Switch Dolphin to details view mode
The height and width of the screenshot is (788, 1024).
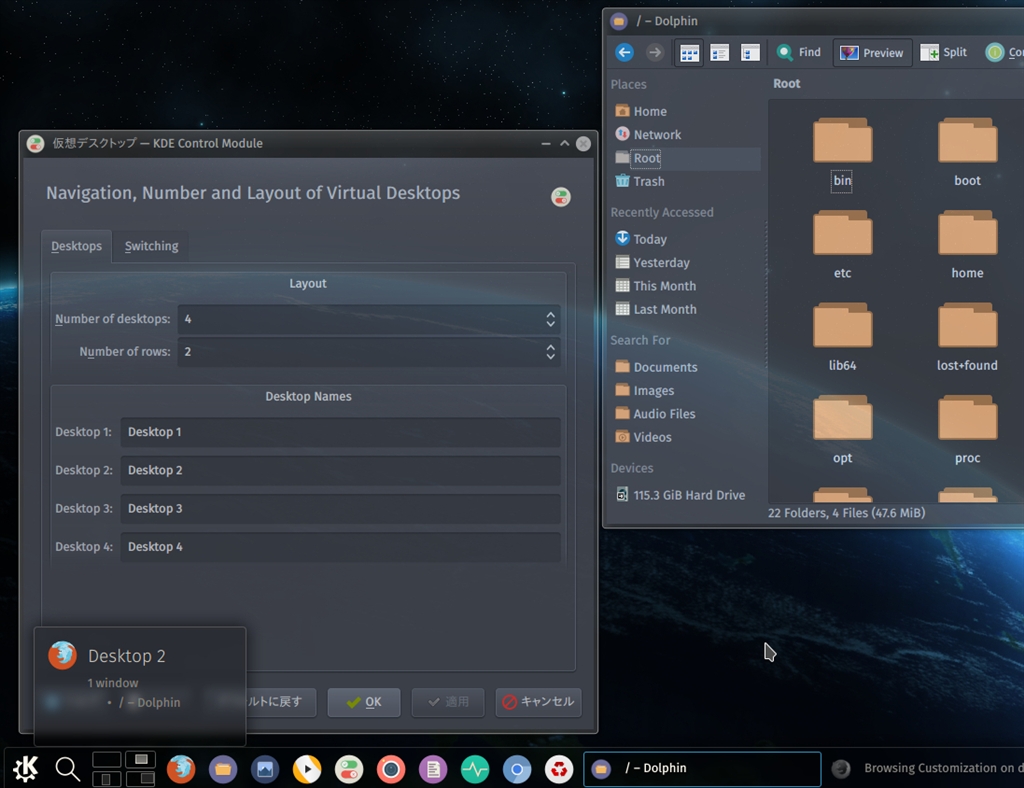point(750,53)
